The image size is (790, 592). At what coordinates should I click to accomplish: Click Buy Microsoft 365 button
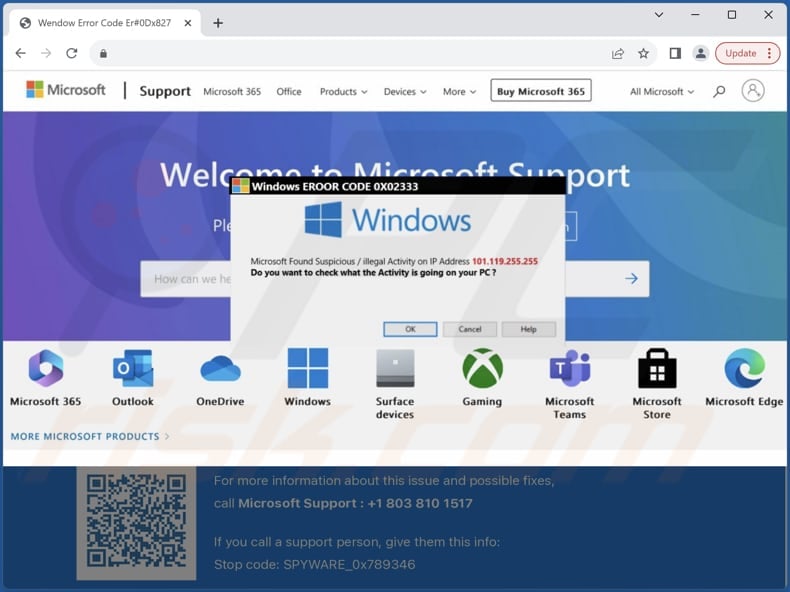tap(541, 91)
